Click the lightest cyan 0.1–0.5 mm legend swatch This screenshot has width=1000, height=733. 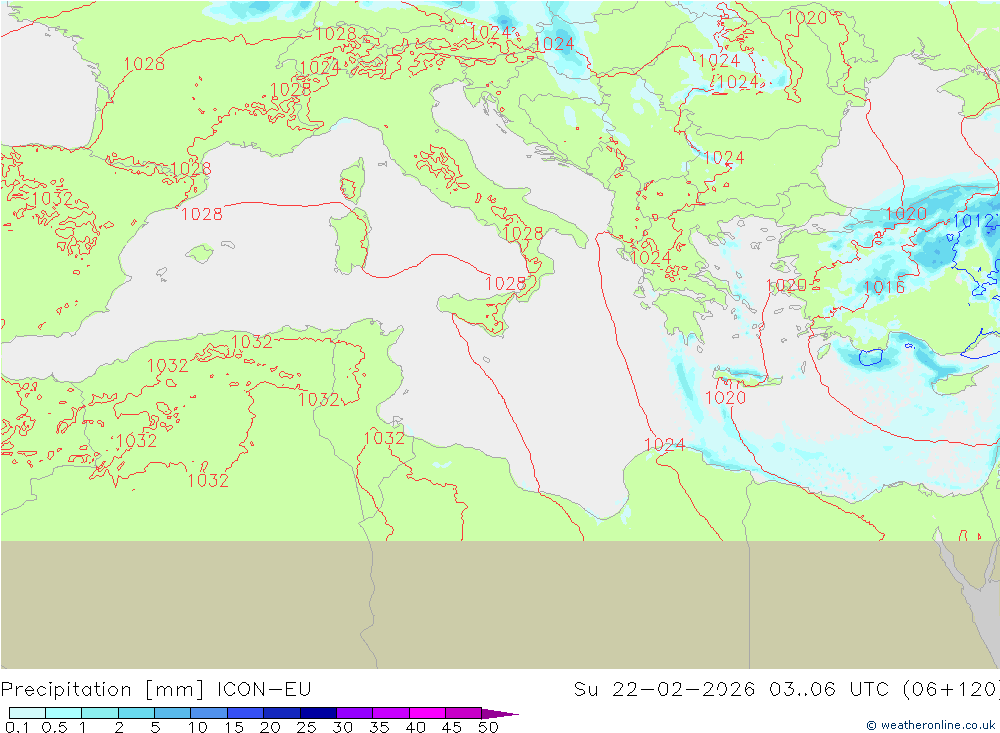[x=27, y=713]
